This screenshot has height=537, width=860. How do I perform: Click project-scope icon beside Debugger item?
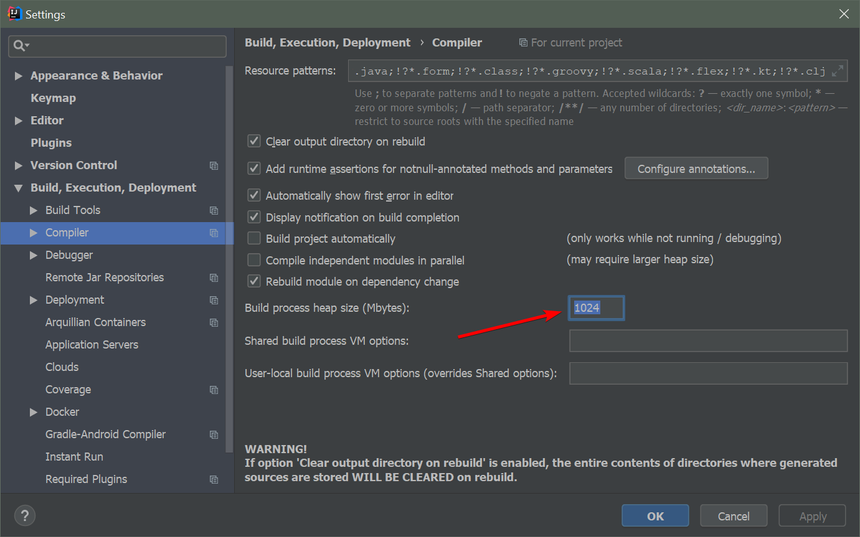tap(214, 256)
